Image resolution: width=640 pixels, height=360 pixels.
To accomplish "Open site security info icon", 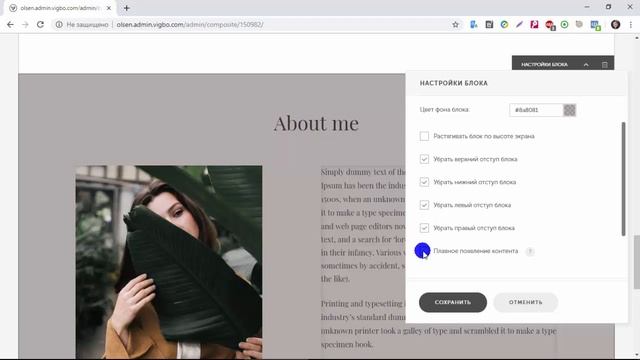I will pos(59,24).
